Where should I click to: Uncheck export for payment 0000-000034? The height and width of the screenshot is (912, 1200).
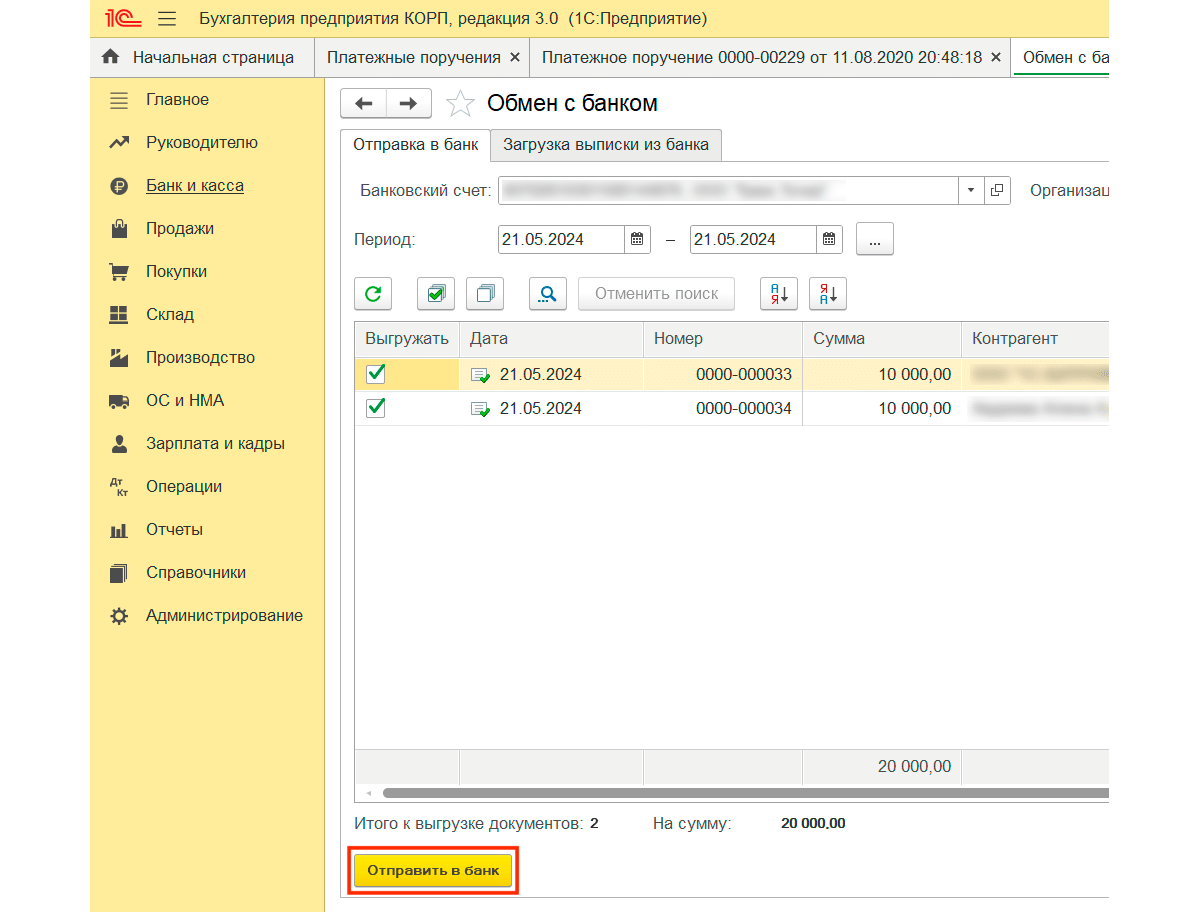[x=376, y=408]
